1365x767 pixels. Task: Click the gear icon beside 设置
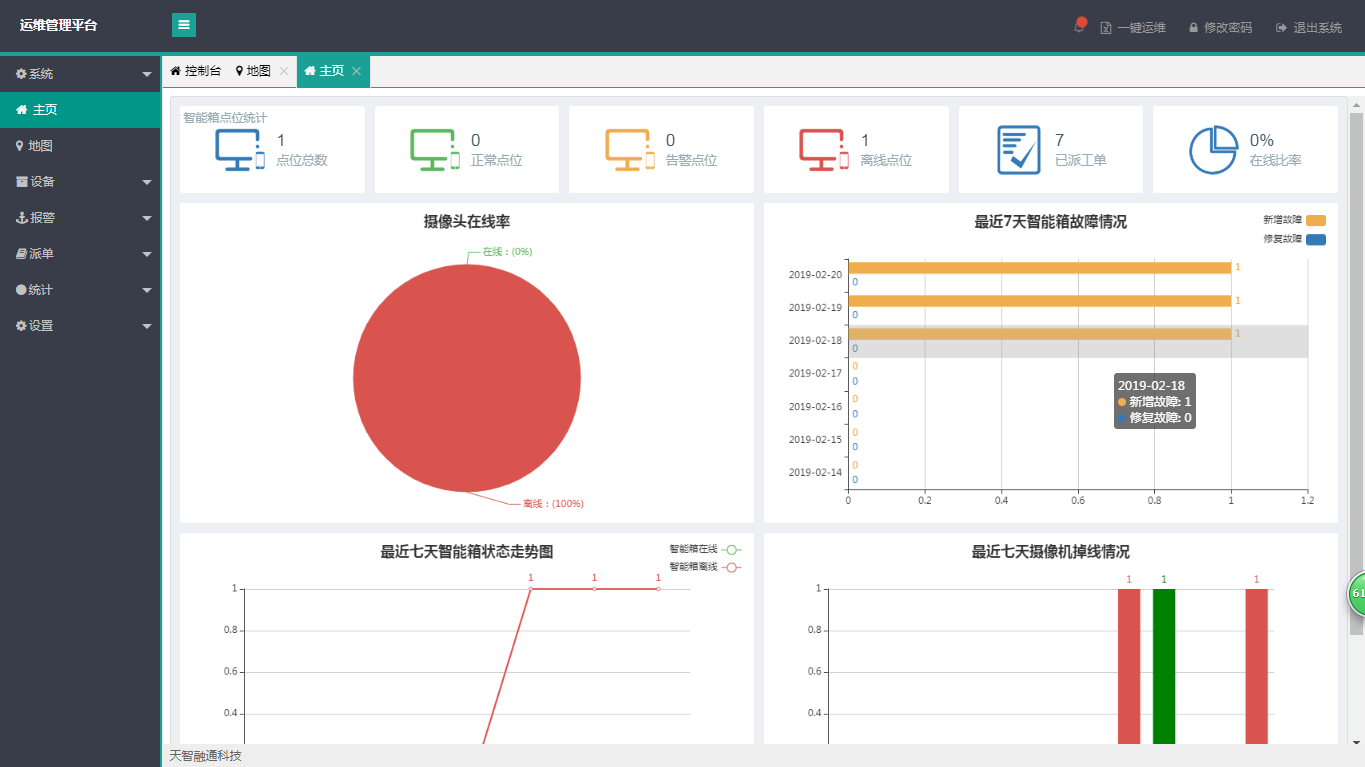click(21, 326)
